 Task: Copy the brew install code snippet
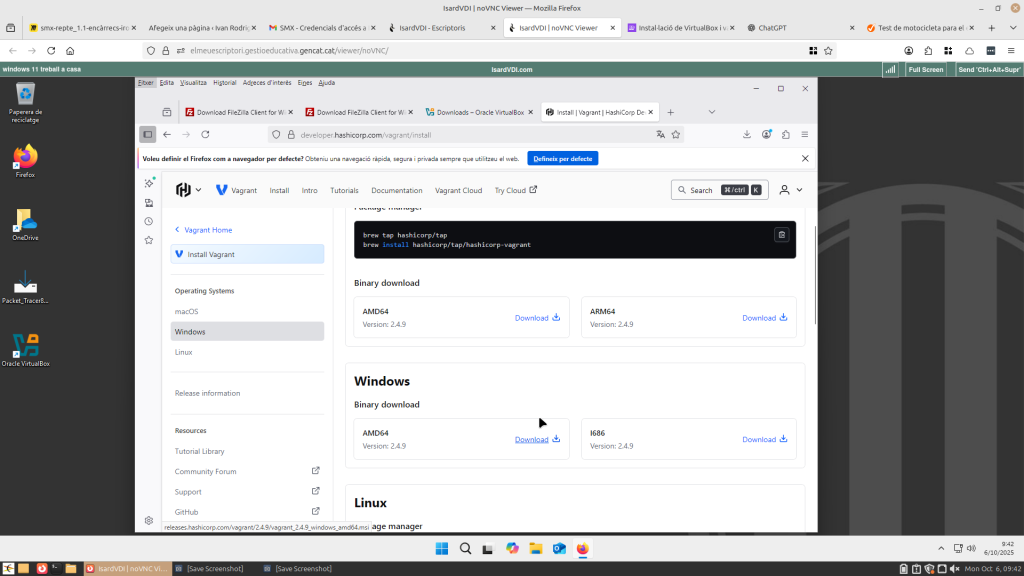[x=782, y=234]
